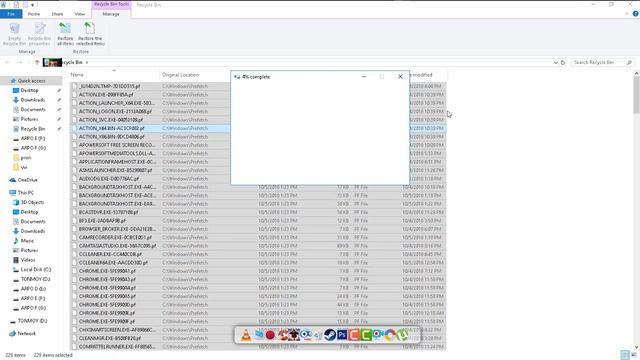Click the Recycle Bin Tools contextual tab header
Image resolution: width=640 pixels, height=360 pixels.
tap(111, 4)
